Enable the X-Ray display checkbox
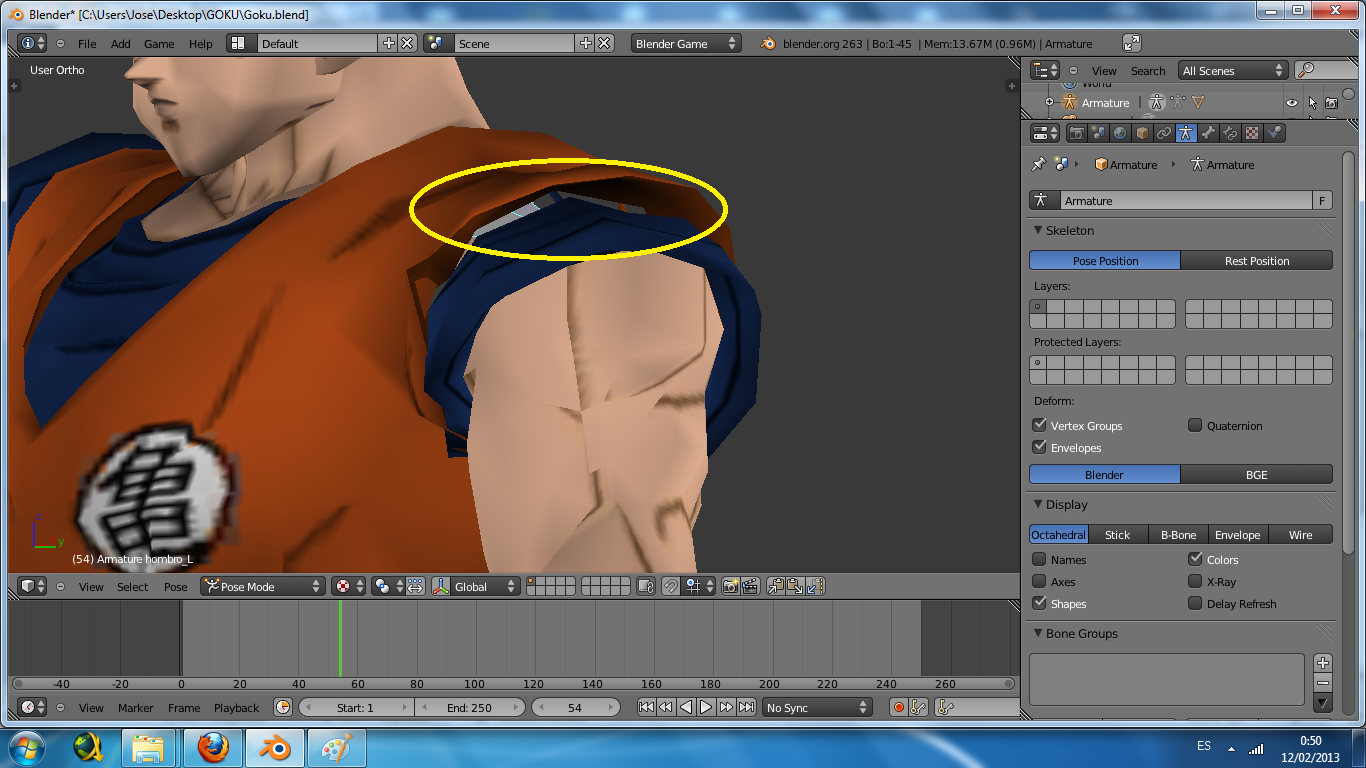Screen dimensions: 1366x768 1195,582
